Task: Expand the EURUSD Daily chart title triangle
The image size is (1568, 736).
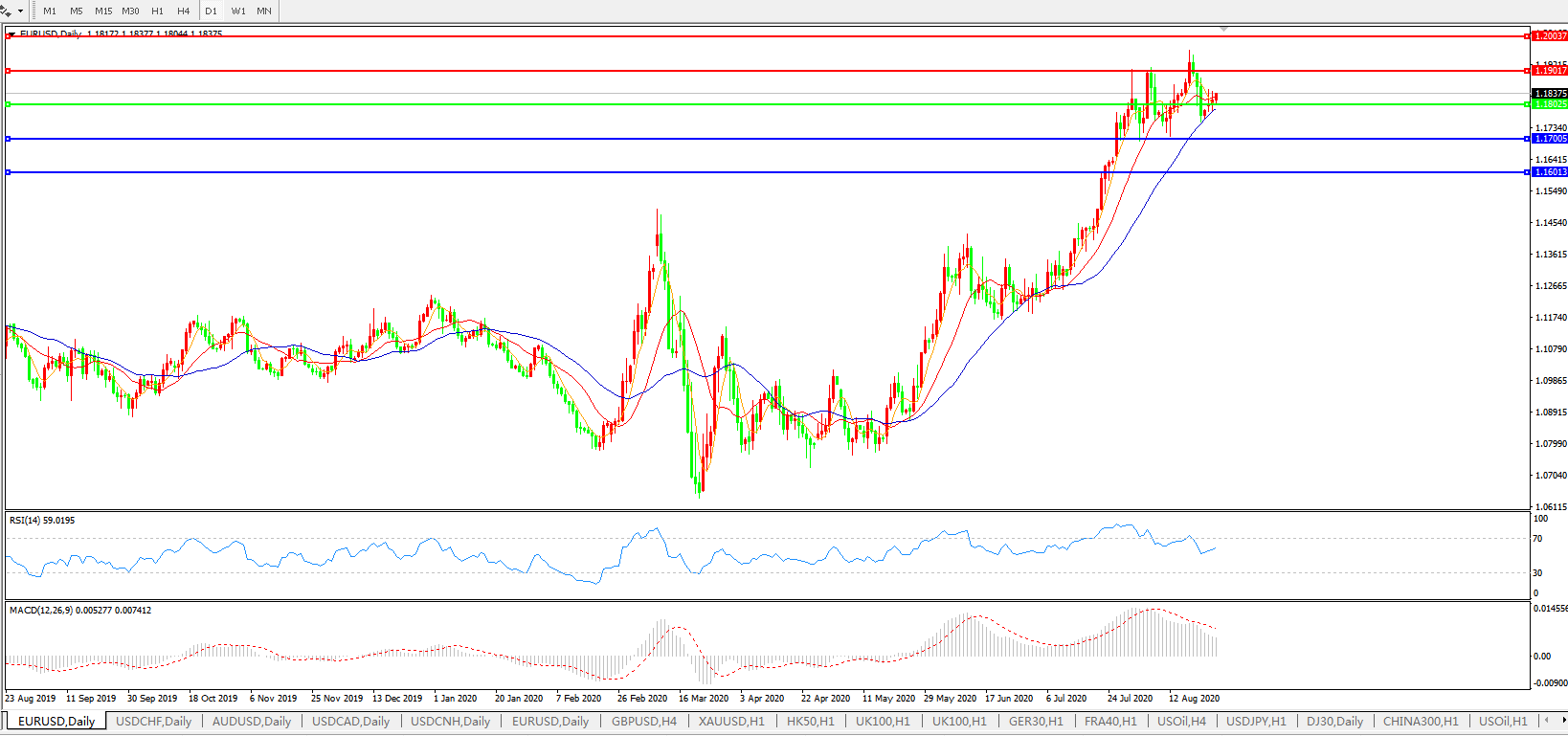Action: pyautogui.click(x=11, y=34)
